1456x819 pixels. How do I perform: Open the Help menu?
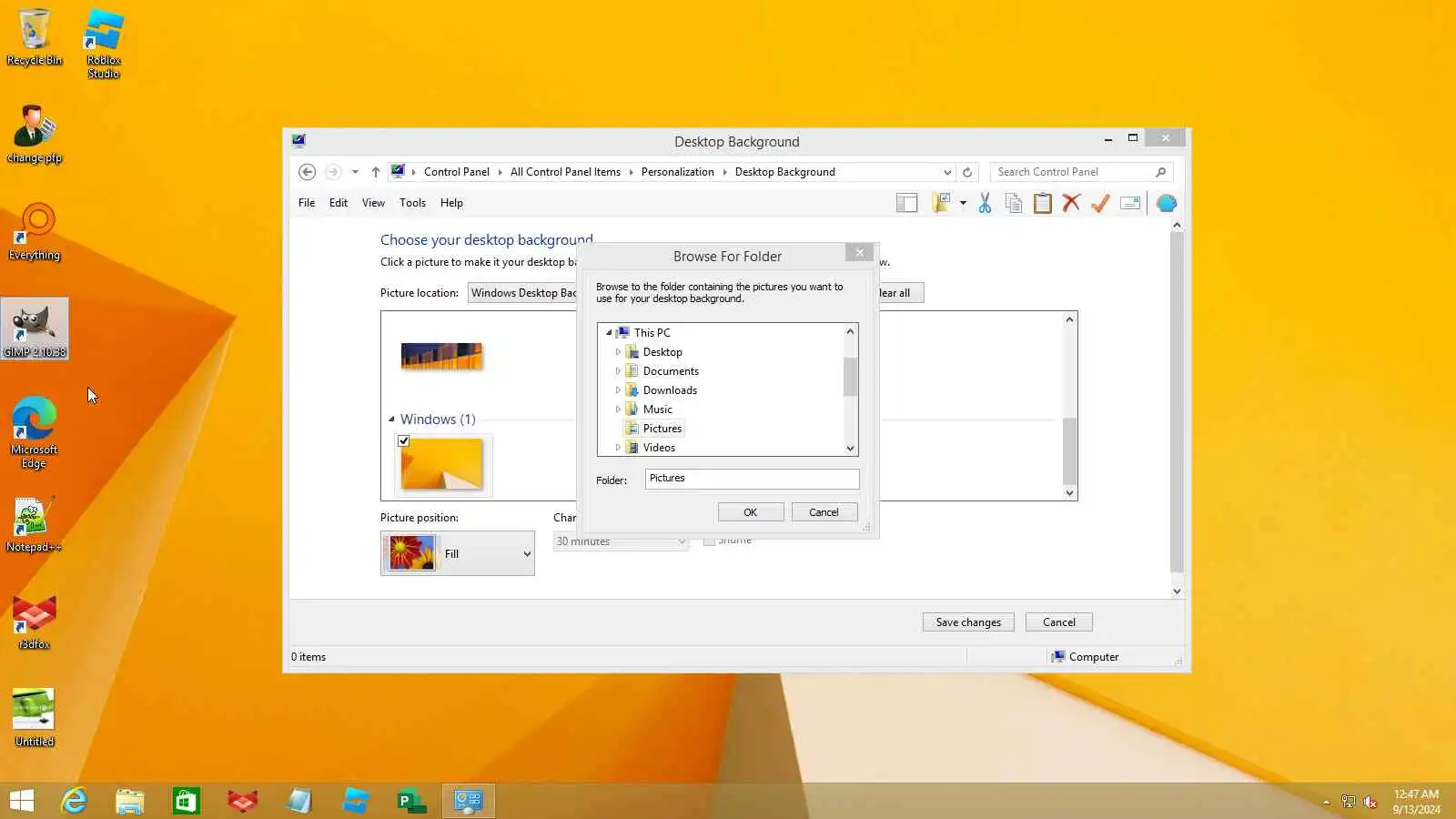[451, 203]
